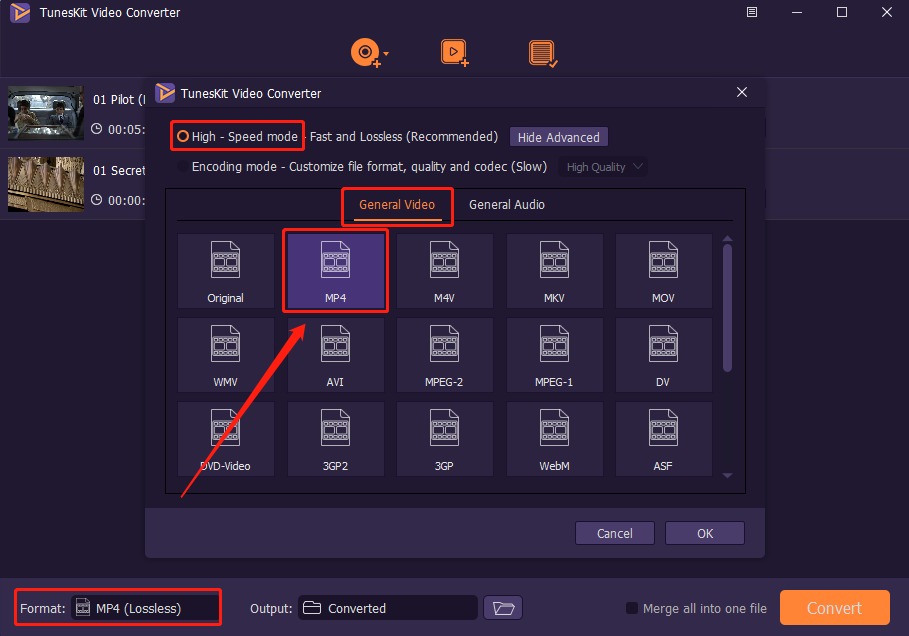909x636 pixels.
Task: Choose the MP4 format tile
Action: tap(336, 271)
